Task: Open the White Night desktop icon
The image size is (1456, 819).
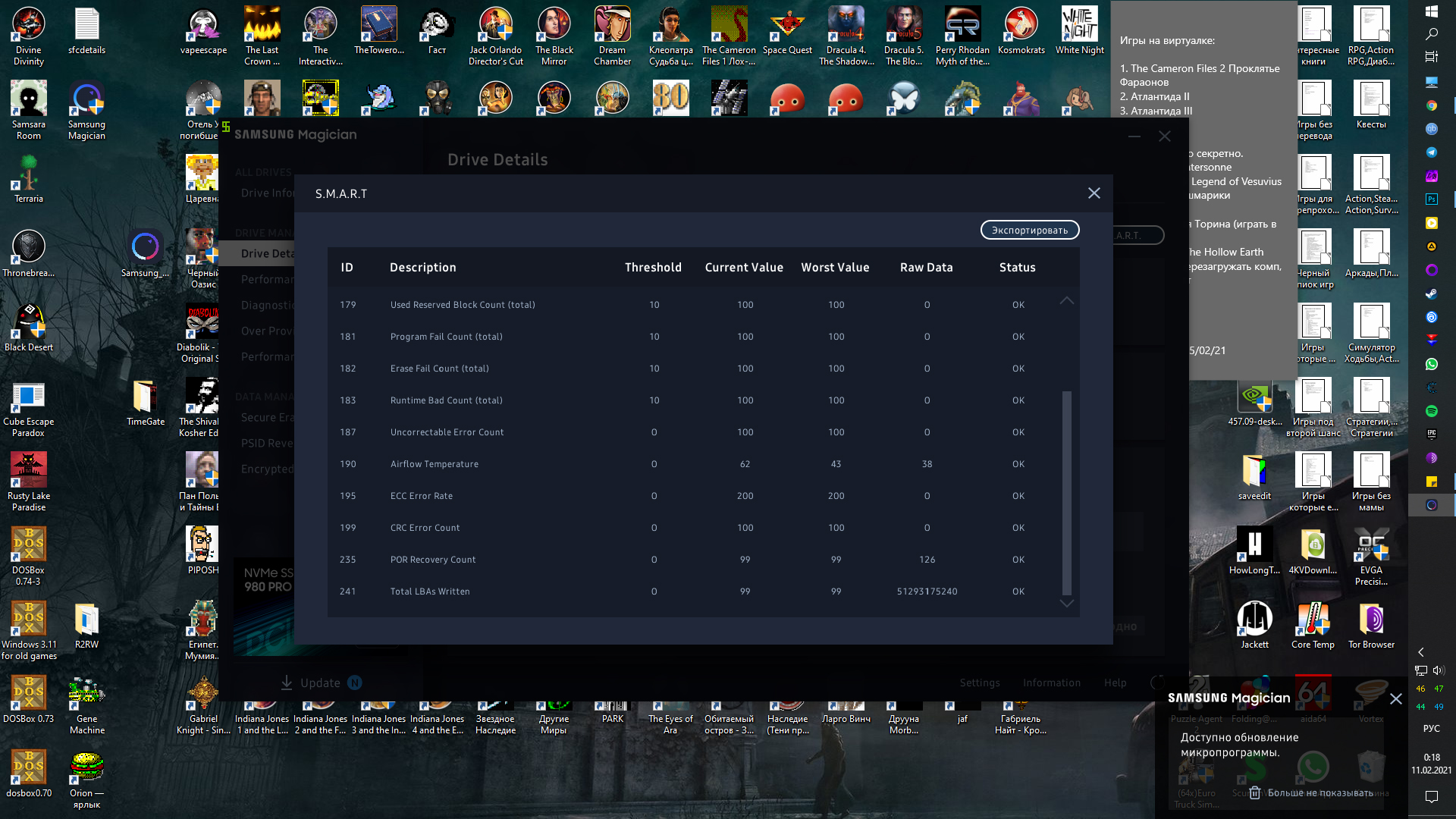Action: pyautogui.click(x=1080, y=31)
